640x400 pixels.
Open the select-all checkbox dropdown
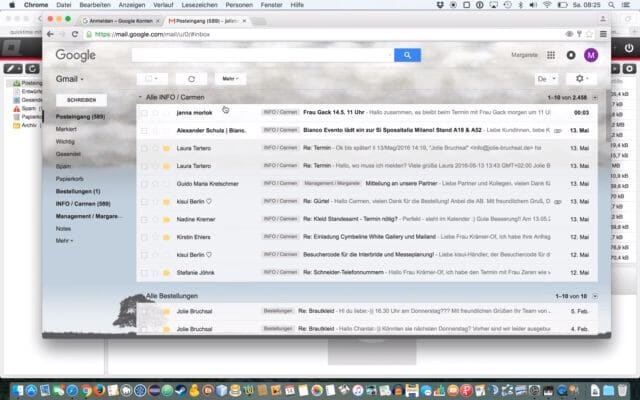[x=152, y=79]
